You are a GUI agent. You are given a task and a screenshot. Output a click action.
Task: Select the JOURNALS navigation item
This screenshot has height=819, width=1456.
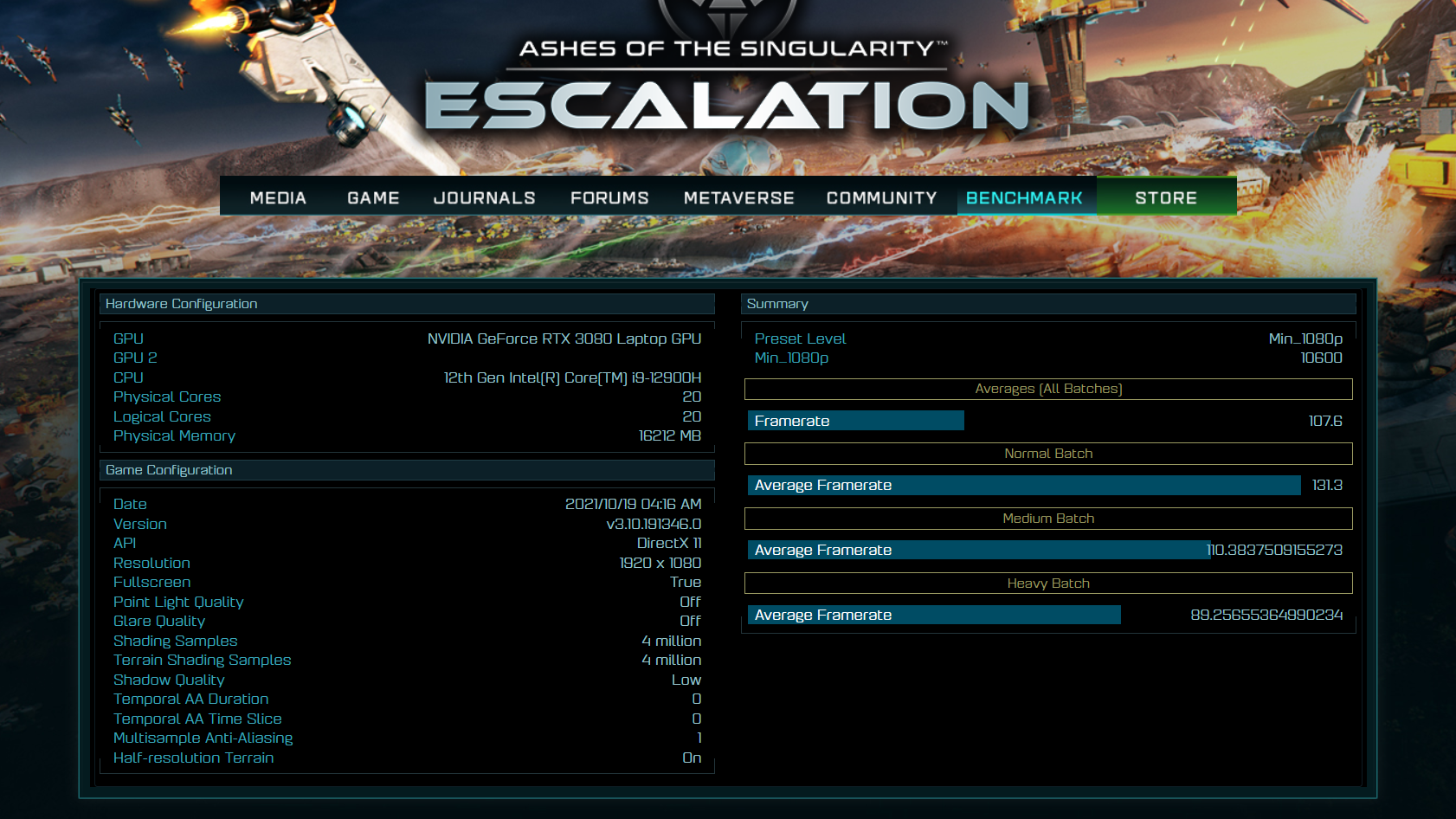pyautogui.click(x=484, y=197)
